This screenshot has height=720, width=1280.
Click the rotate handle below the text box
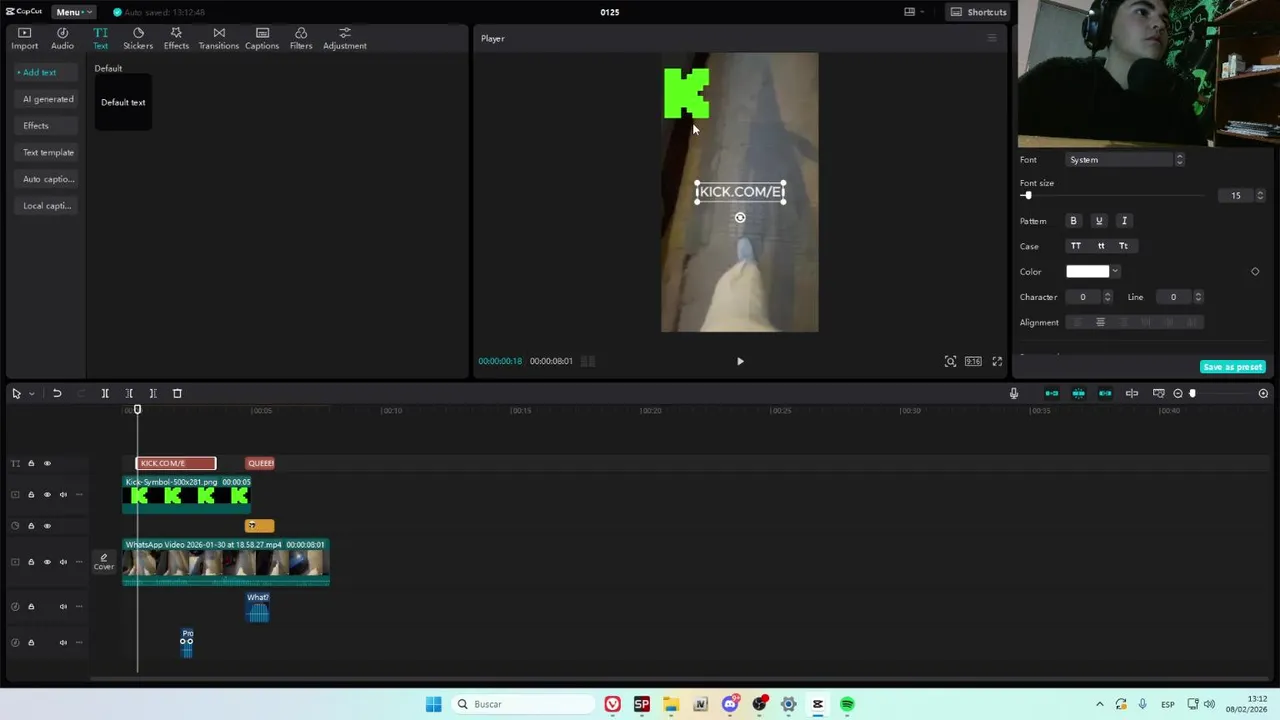[740, 217]
